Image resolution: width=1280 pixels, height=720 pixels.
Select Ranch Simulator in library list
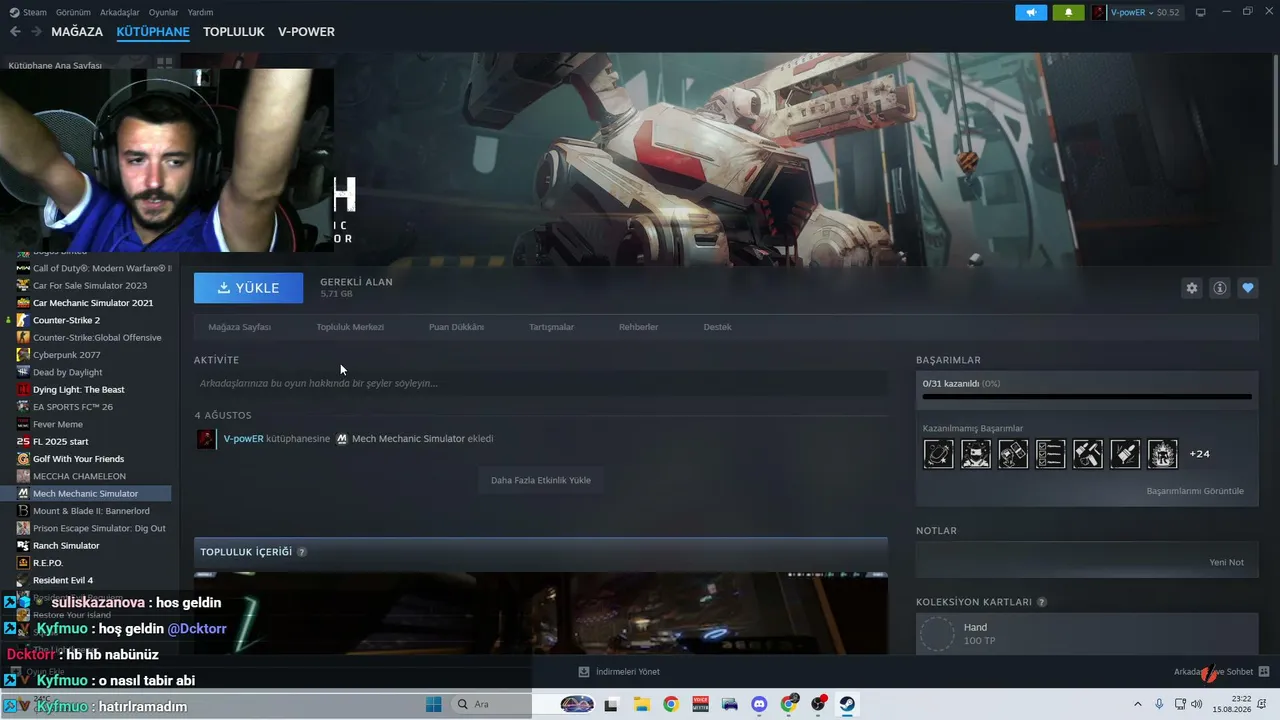[66, 546]
